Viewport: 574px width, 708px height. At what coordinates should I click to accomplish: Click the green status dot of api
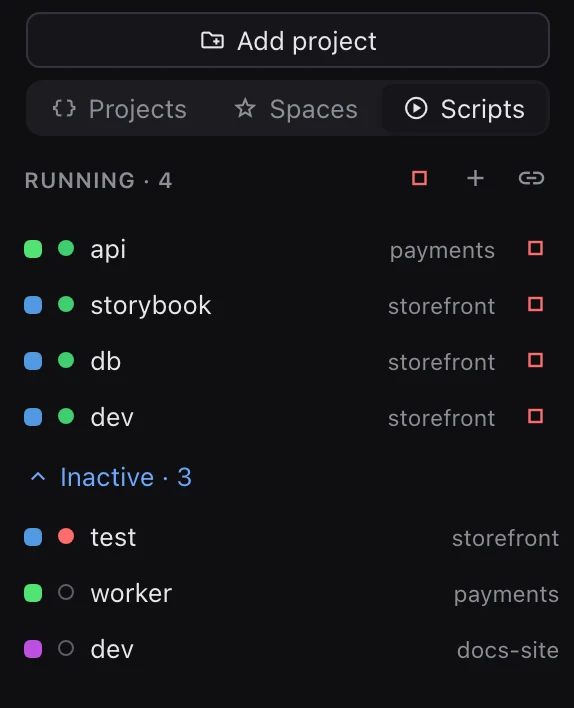click(x=66, y=248)
